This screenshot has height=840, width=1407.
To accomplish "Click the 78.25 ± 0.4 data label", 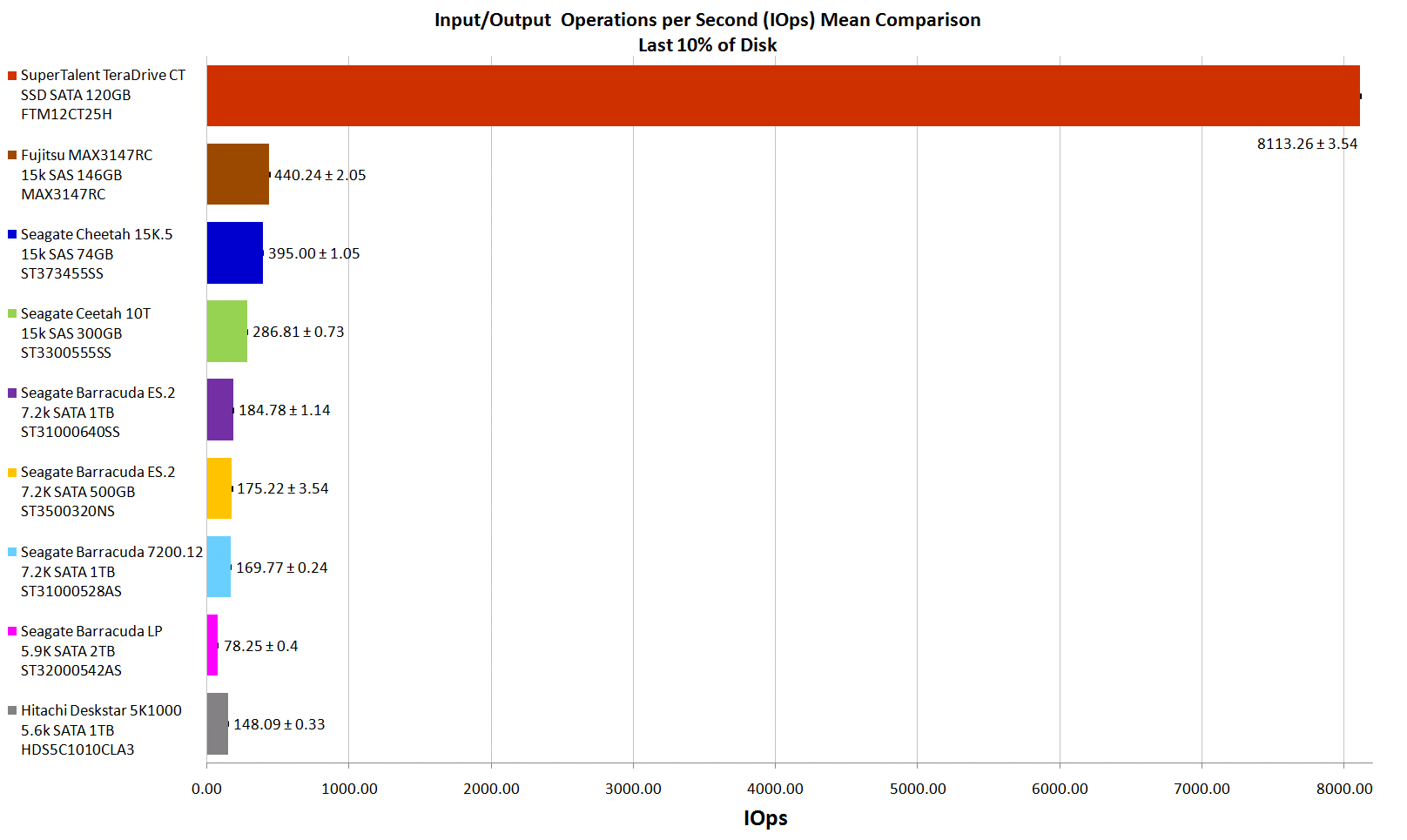I will (260, 646).
